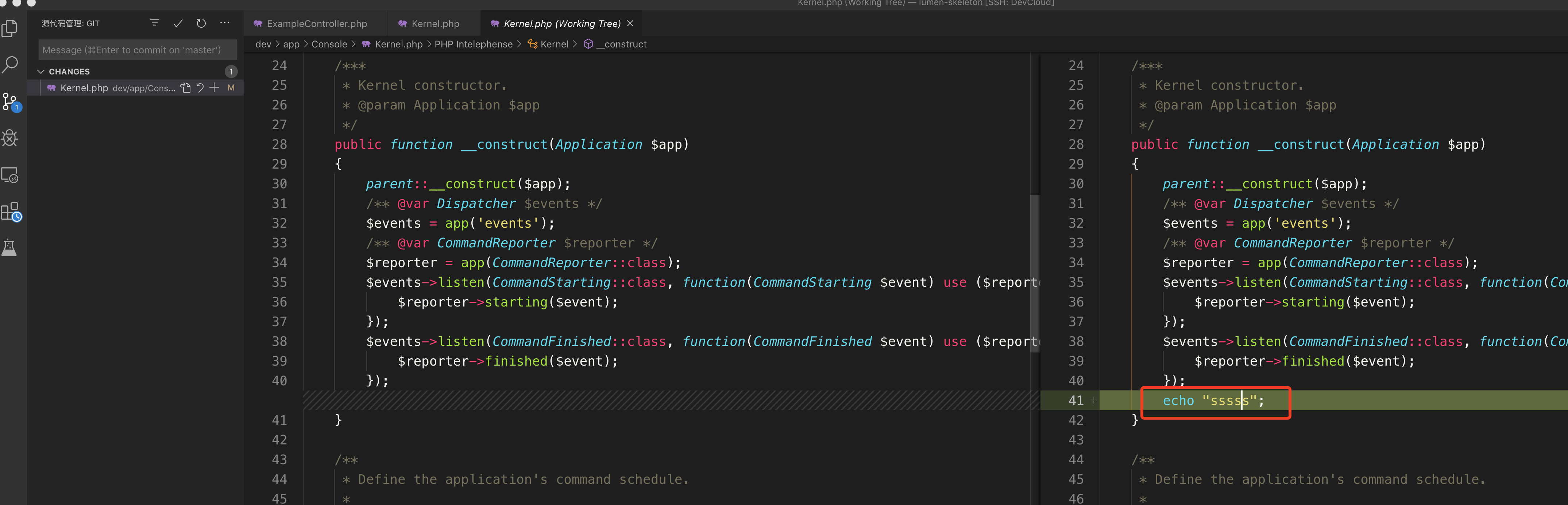1568x505 pixels.
Task: Click '$events = app('events');' in left pane
Action: click(x=460, y=223)
